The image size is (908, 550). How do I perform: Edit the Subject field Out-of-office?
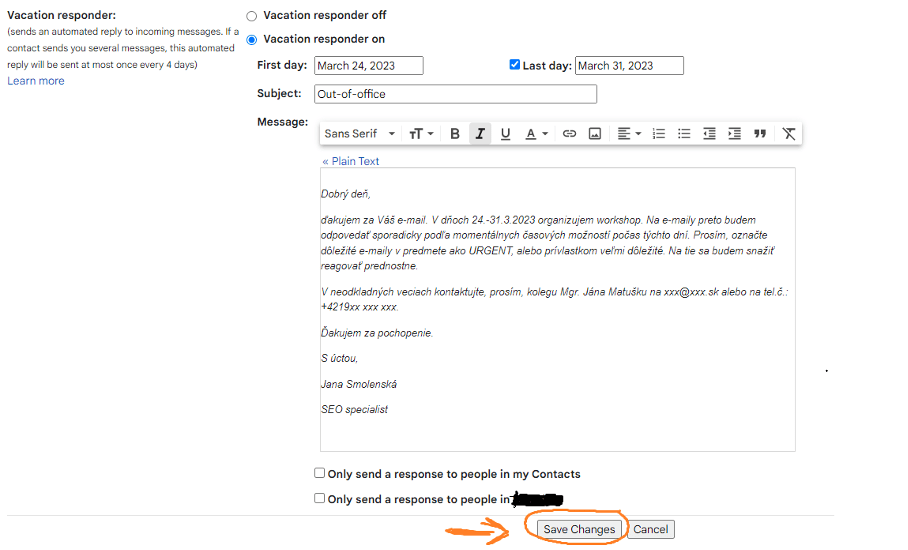tap(454, 94)
